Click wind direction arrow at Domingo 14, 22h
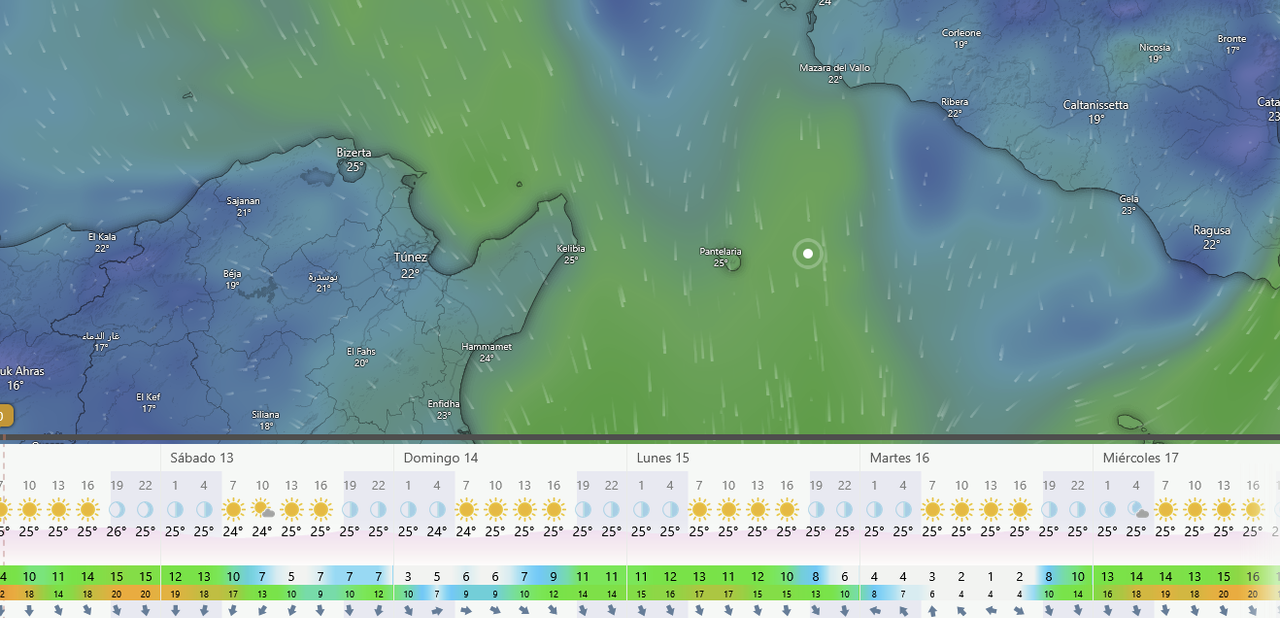Viewport: 1280px width, 618px height. click(612, 610)
